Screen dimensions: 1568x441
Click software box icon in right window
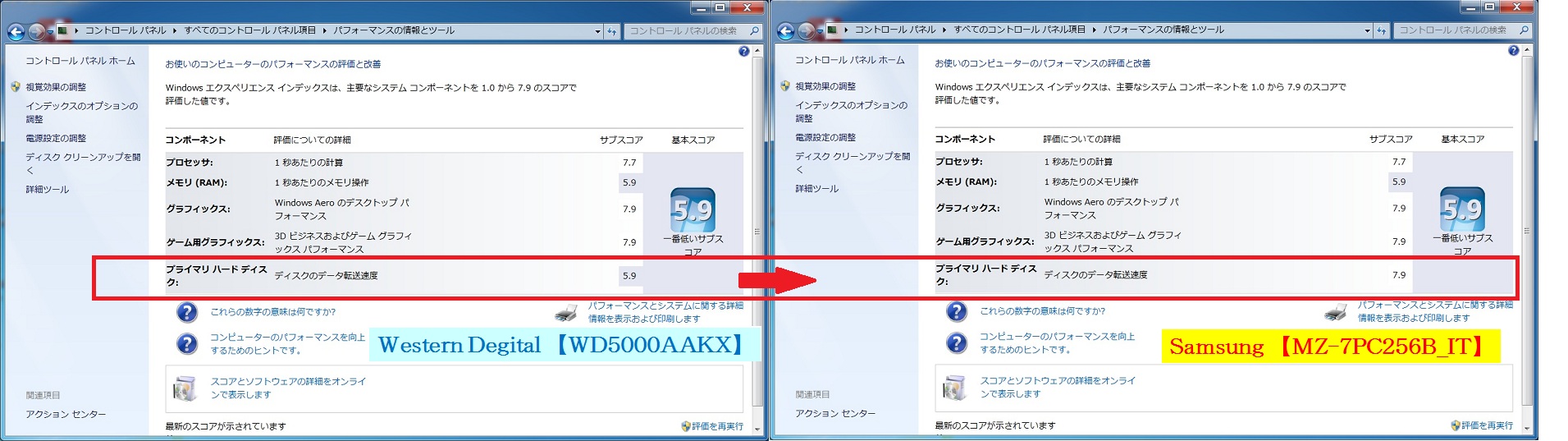point(955,388)
